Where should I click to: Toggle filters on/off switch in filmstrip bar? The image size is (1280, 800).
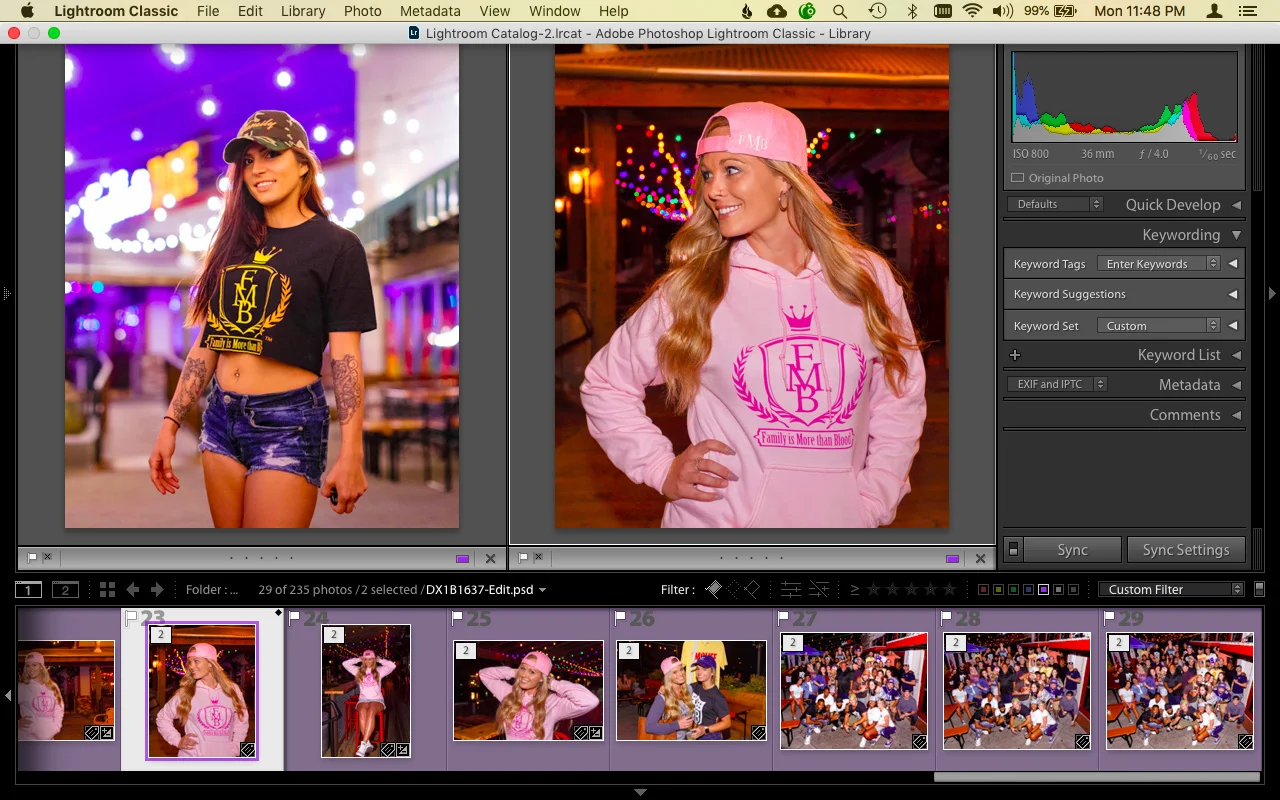tap(1259, 589)
